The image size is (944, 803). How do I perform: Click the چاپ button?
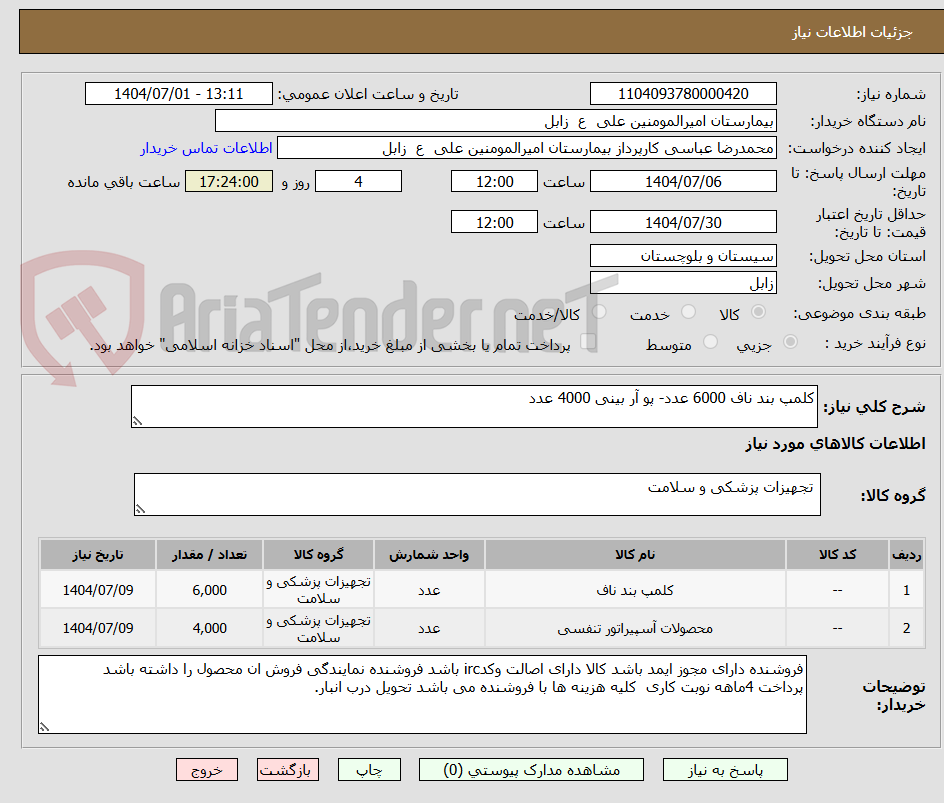point(369,769)
